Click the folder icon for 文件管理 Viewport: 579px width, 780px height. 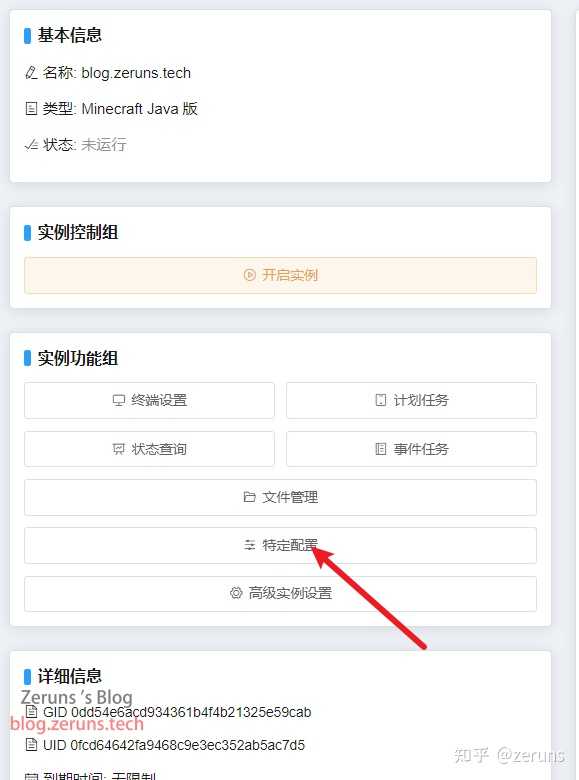(250, 497)
